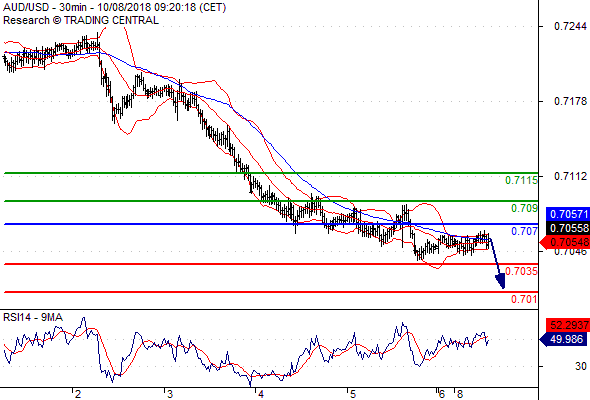This screenshot has height=400, width=590.
Task: Select the green 0.7115 resistance label
Action: pyautogui.click(x=521, y=180)
